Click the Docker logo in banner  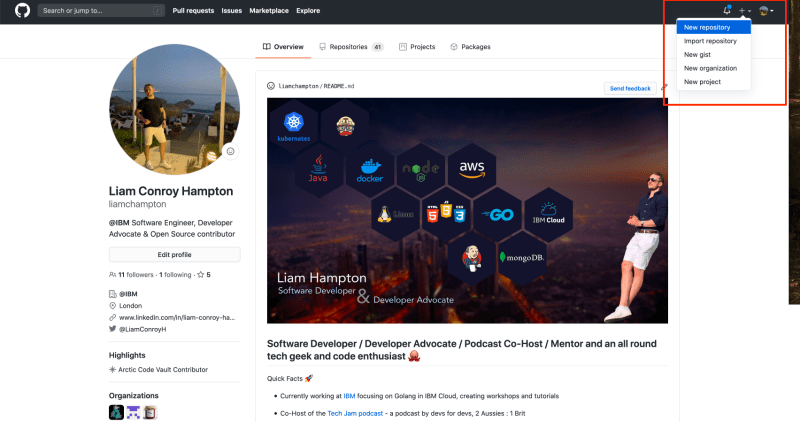pos(370,171)
